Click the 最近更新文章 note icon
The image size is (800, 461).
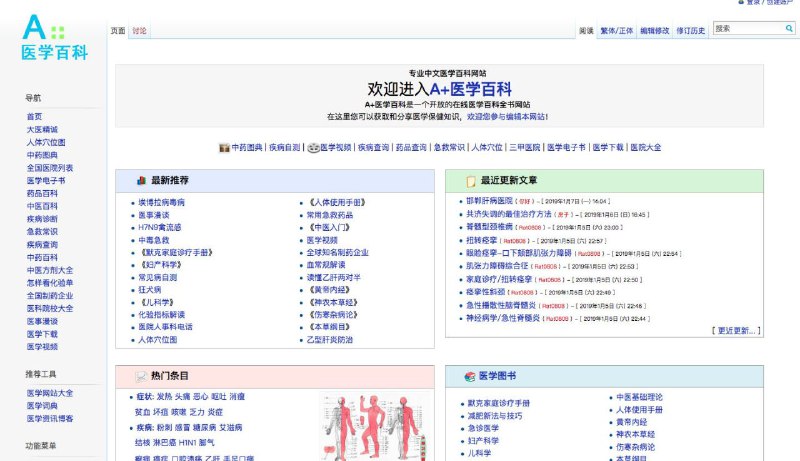471,181
